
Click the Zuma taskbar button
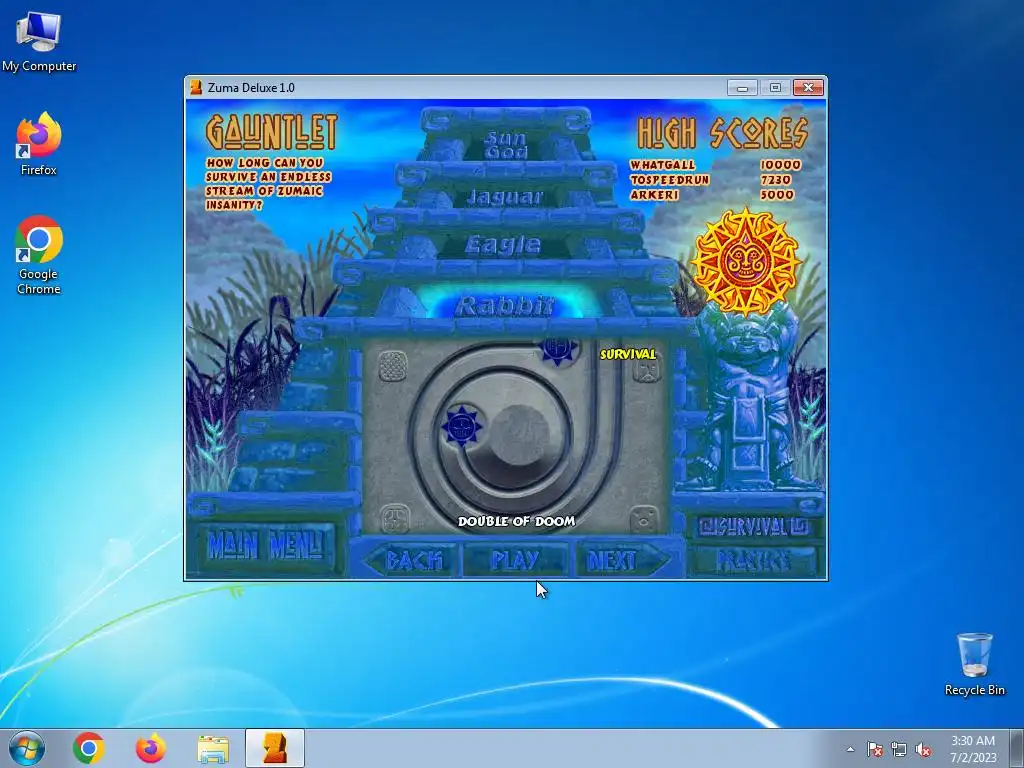(x=275, y=748)
